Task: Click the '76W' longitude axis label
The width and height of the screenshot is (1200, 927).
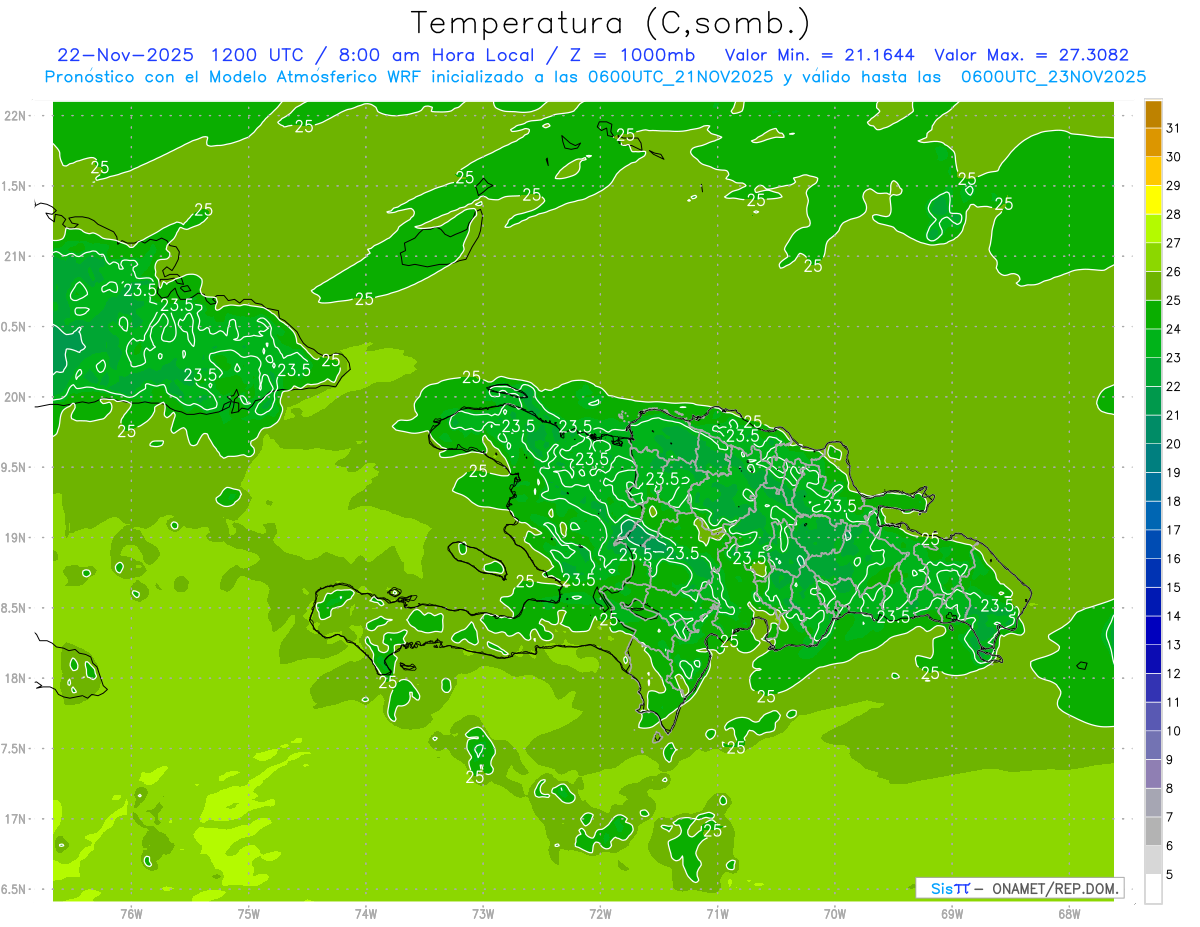Action: tap(131, 914)
